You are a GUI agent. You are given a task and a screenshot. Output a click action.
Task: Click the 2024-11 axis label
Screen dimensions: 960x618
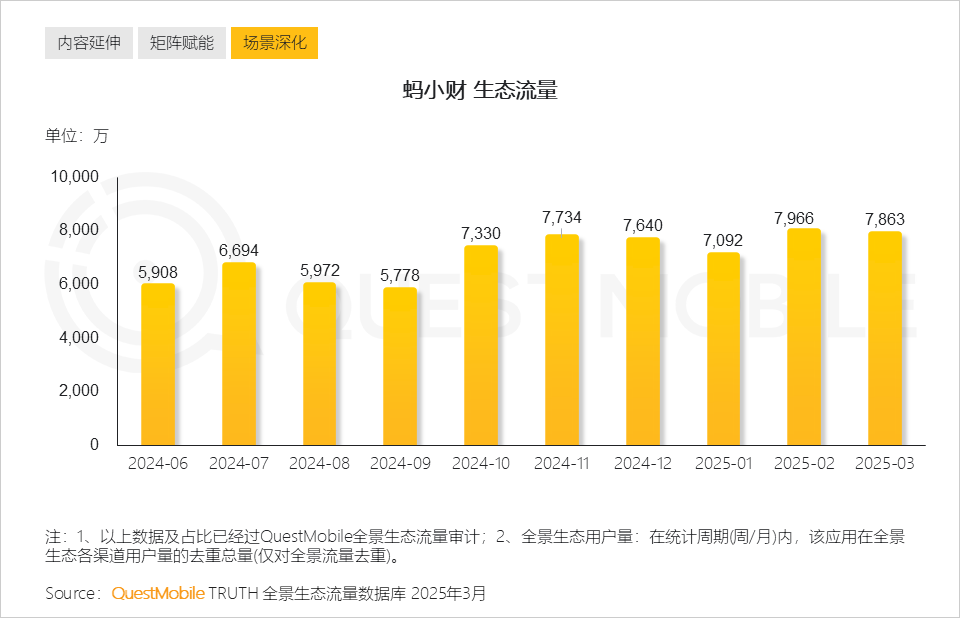pyautogui.click(x=562, y=464)
